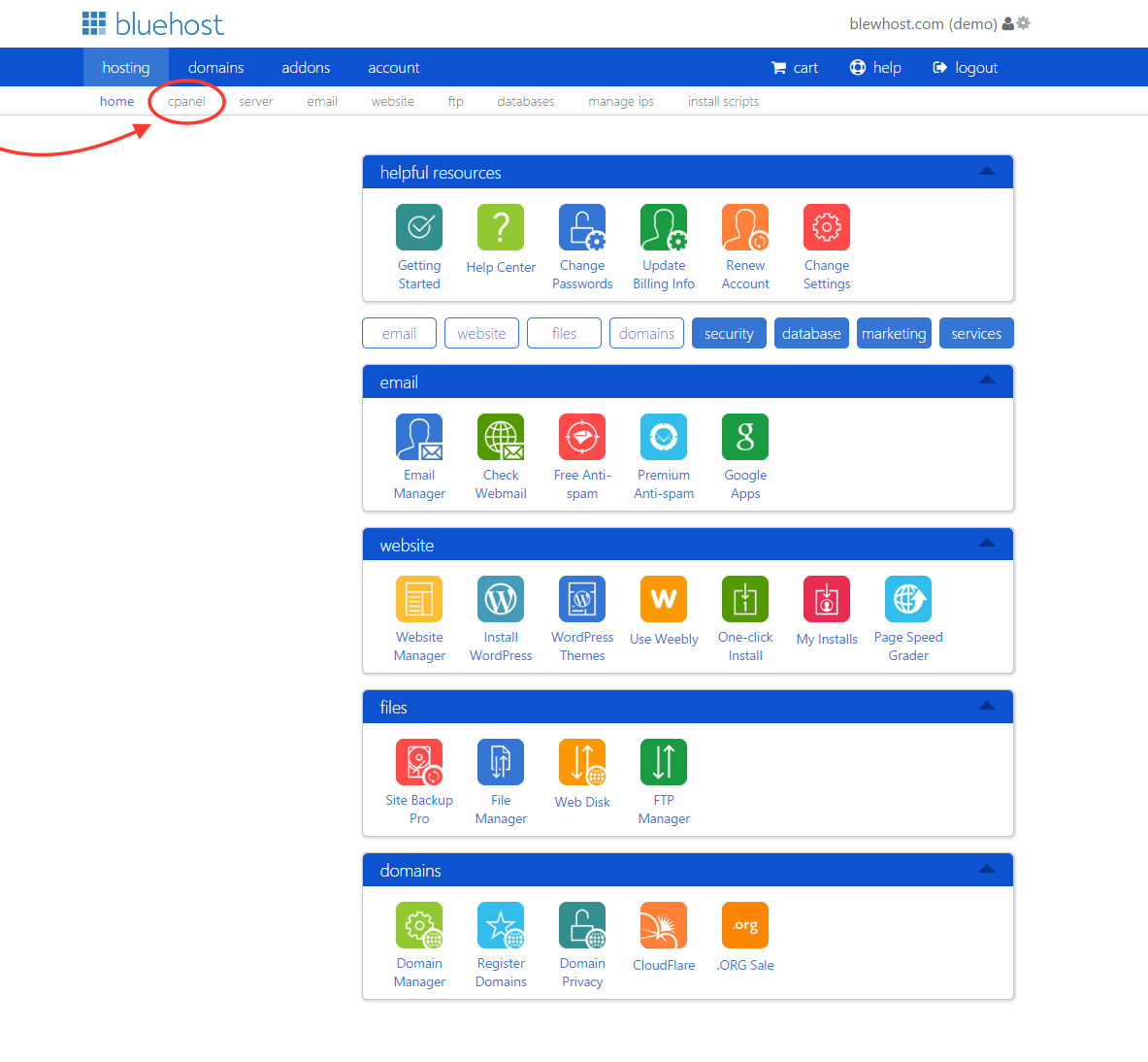Open the email submenu item
The image size is (1148, 1062).
coord(322,101)
